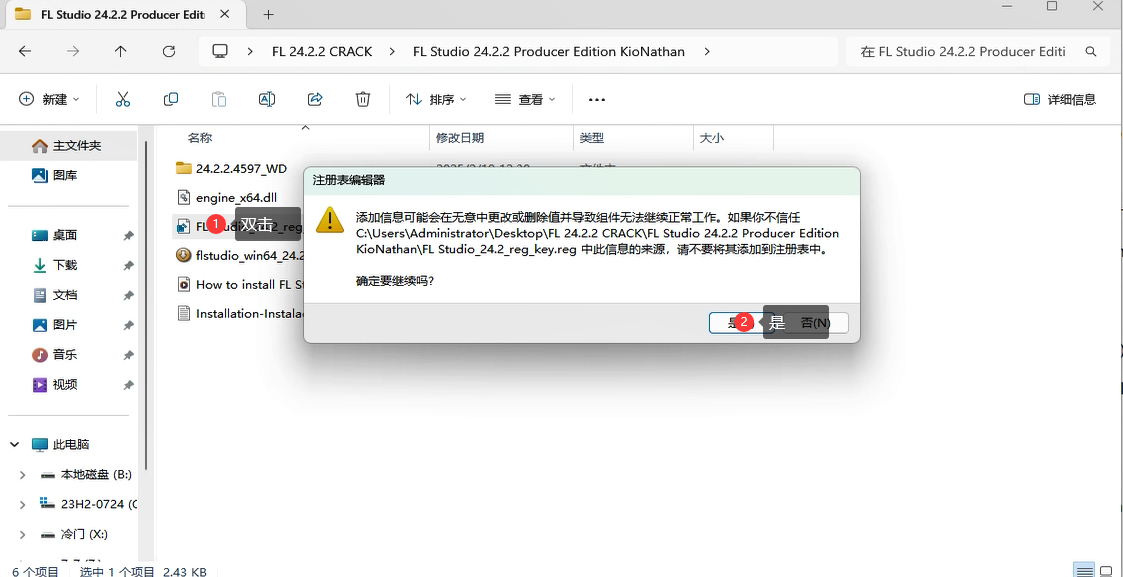Click the Cut scissors icon
This screenshot has width=1123, height=577.
pyautogui.click(x=122, y=100)
